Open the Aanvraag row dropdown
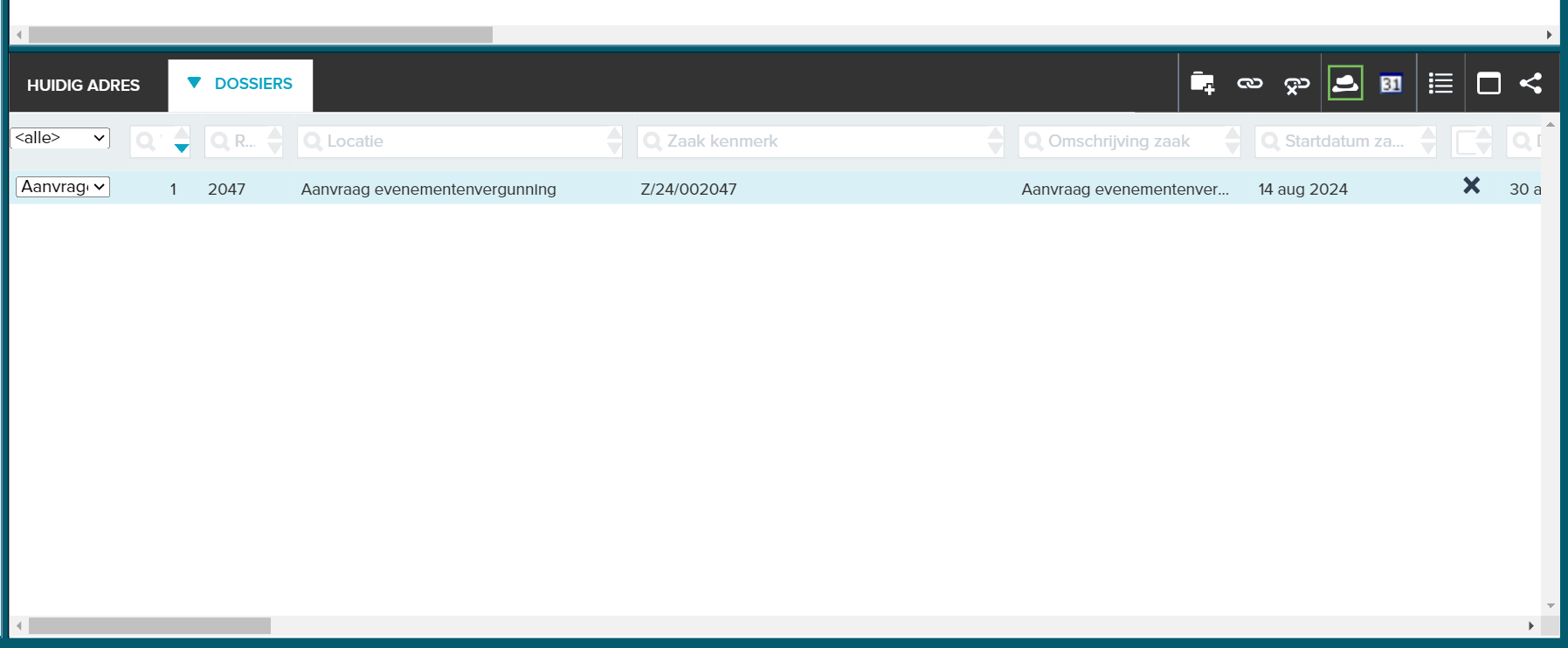Viewport: 1568px width, 648px height. pos(63,187)
